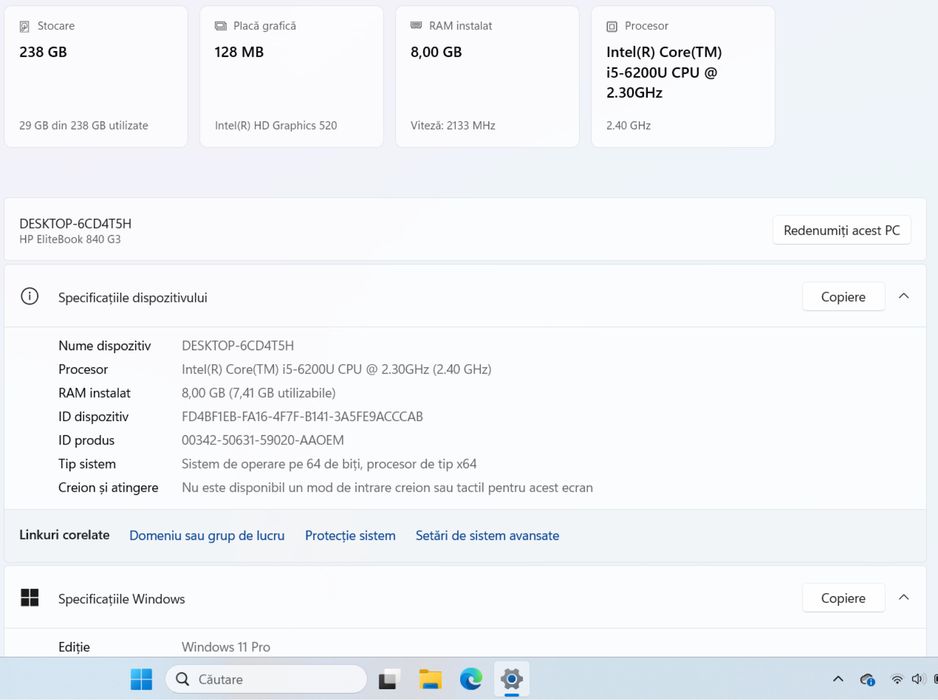Open Domeniu sau grup de lucru link

point(207,535)
